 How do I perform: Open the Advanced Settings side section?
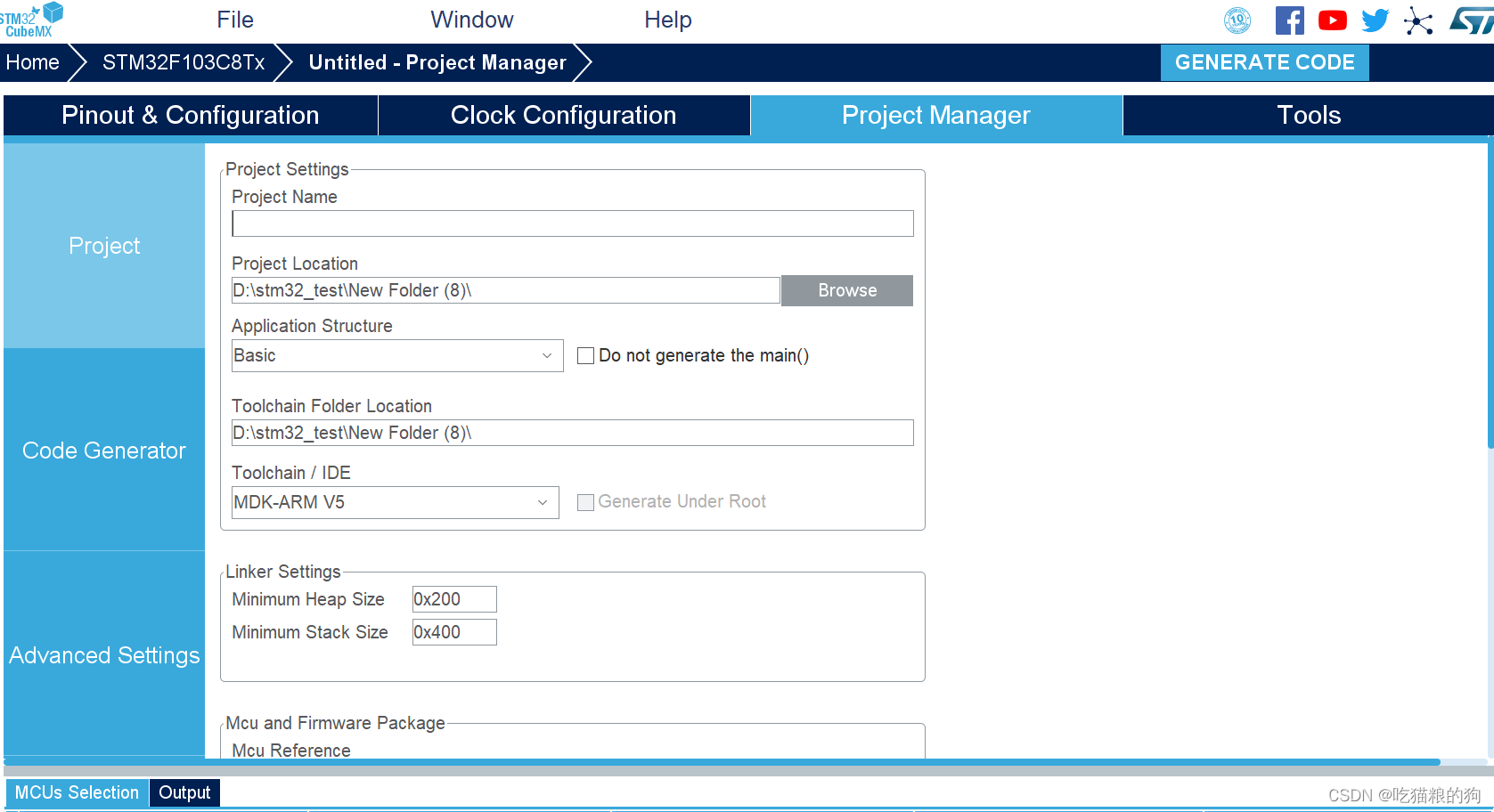coord(104,655)
